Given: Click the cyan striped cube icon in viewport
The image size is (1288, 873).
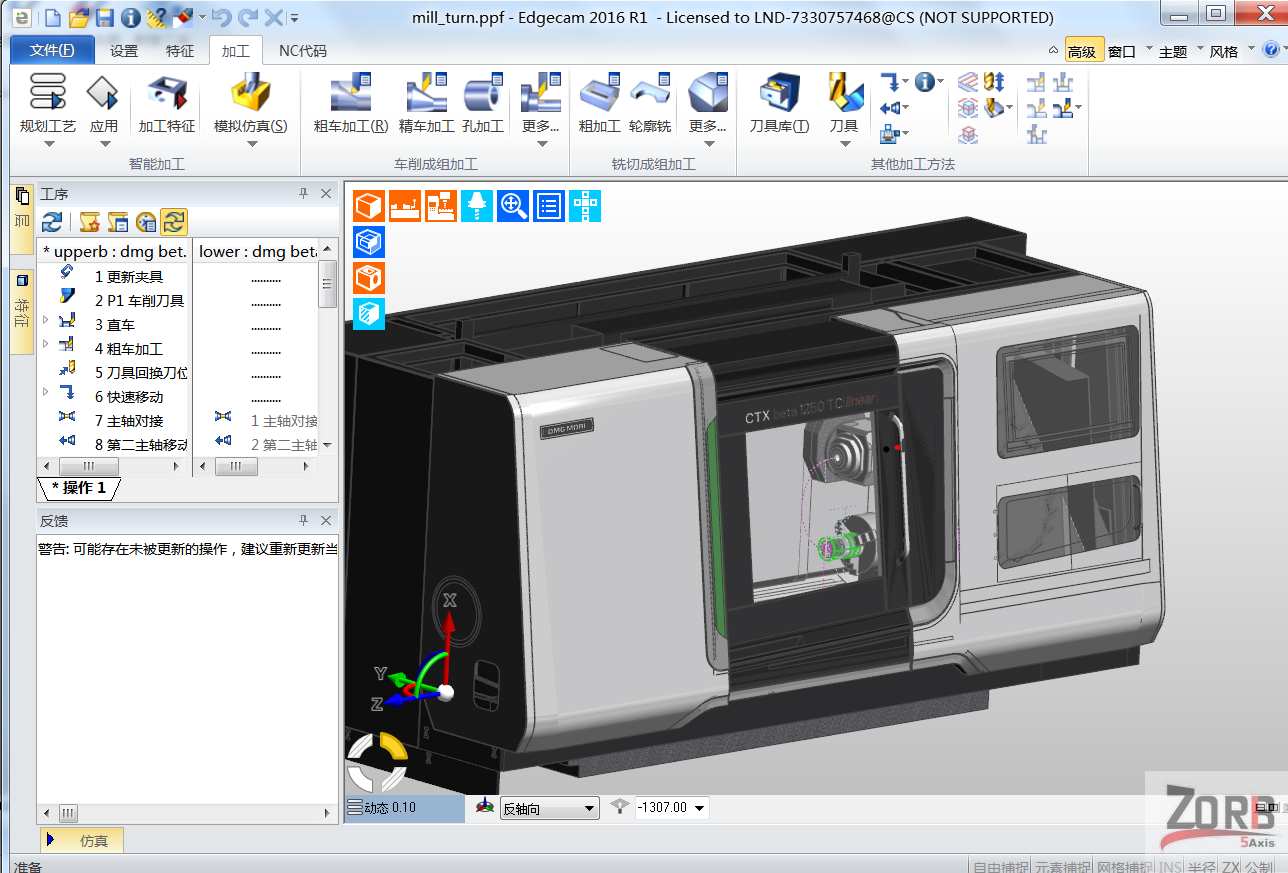Looking at the screenshot, I should coord(369,314).
